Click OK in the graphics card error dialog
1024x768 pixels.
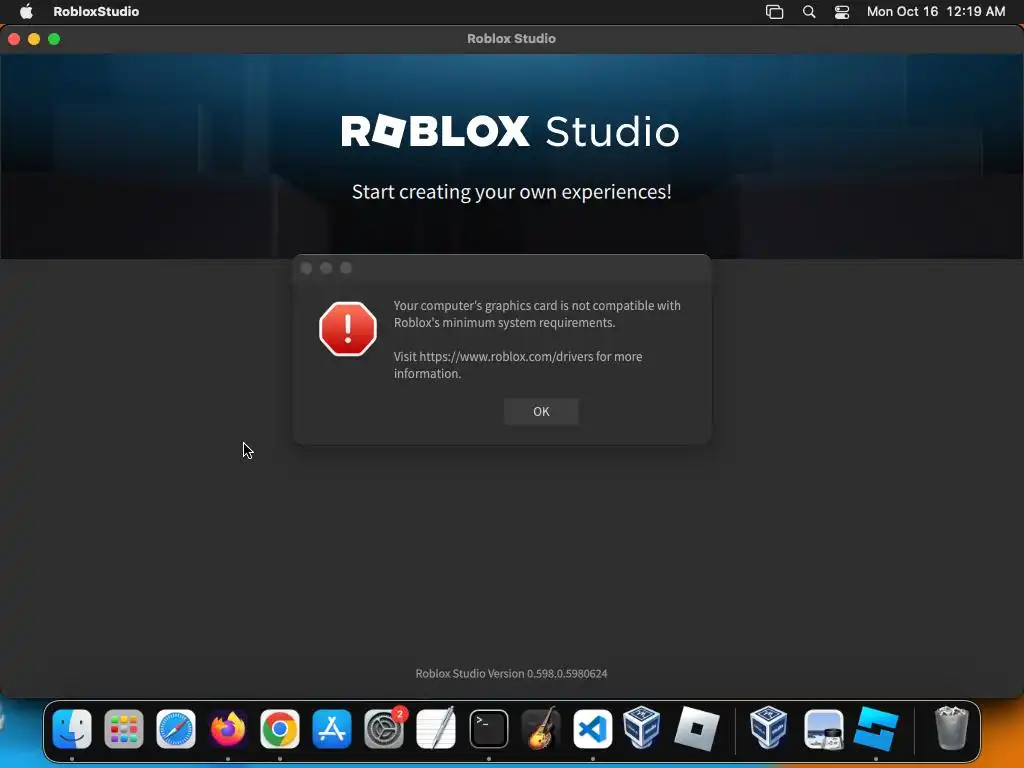[541, 411]
